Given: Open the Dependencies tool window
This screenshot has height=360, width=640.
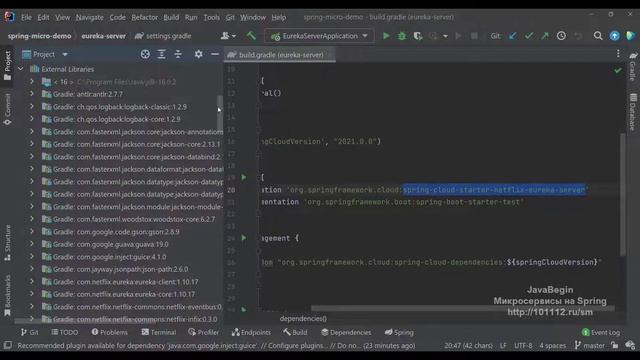Looking at the screenshot, I should pos(346,332).
